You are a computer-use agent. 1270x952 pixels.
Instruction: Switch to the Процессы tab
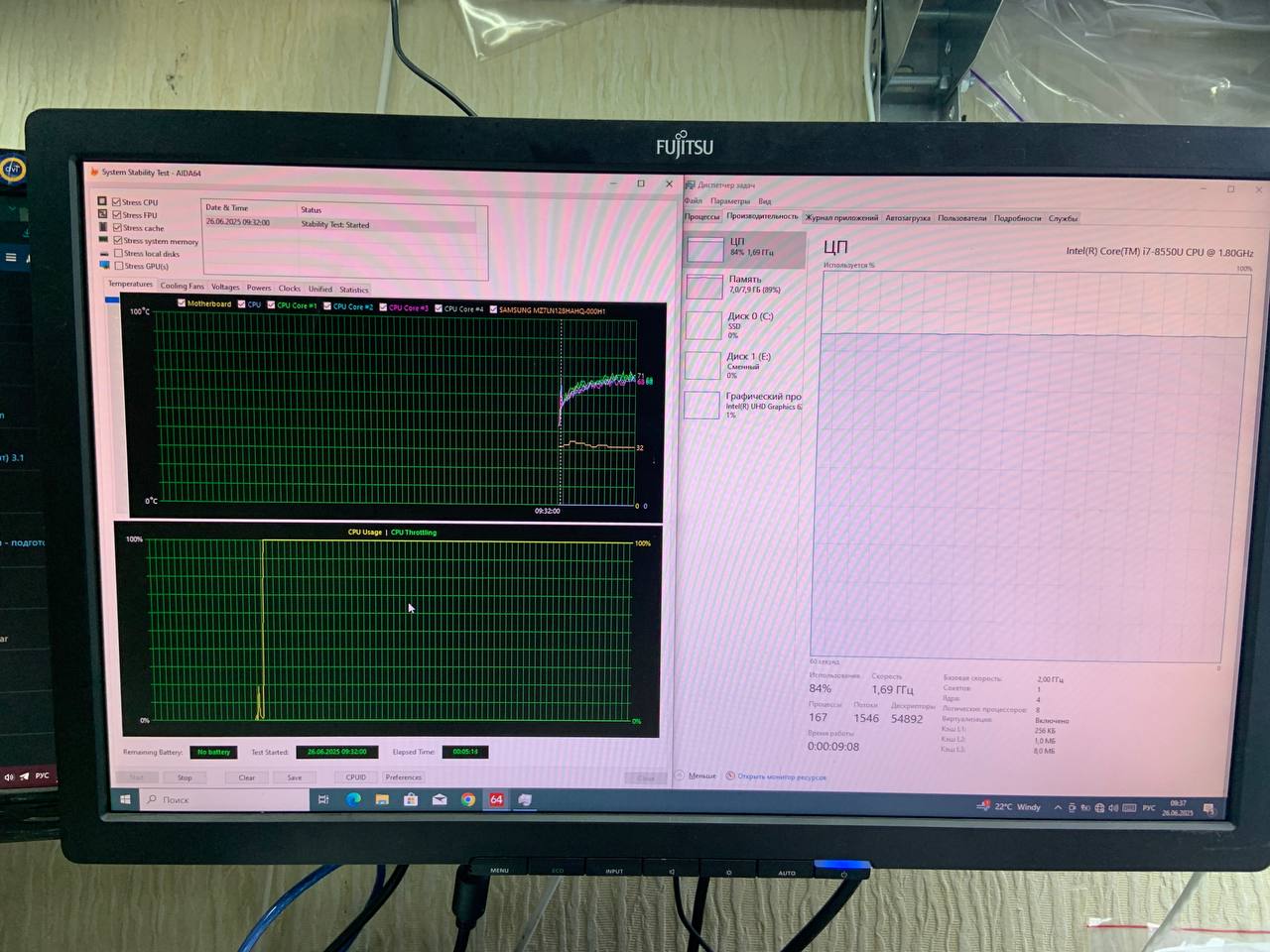tap(701, 216)
